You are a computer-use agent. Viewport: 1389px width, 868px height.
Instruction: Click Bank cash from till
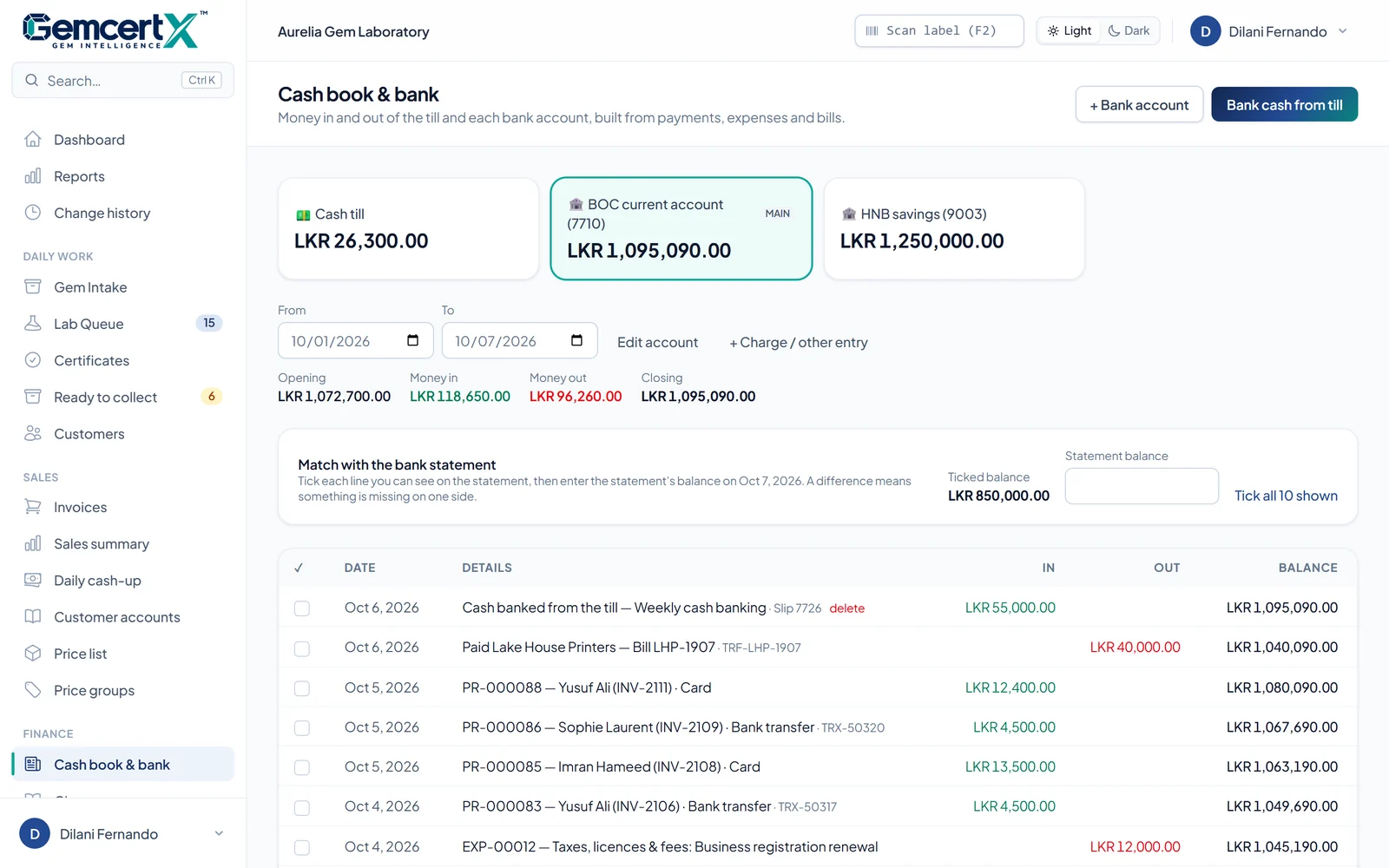tap(1284, 104)
